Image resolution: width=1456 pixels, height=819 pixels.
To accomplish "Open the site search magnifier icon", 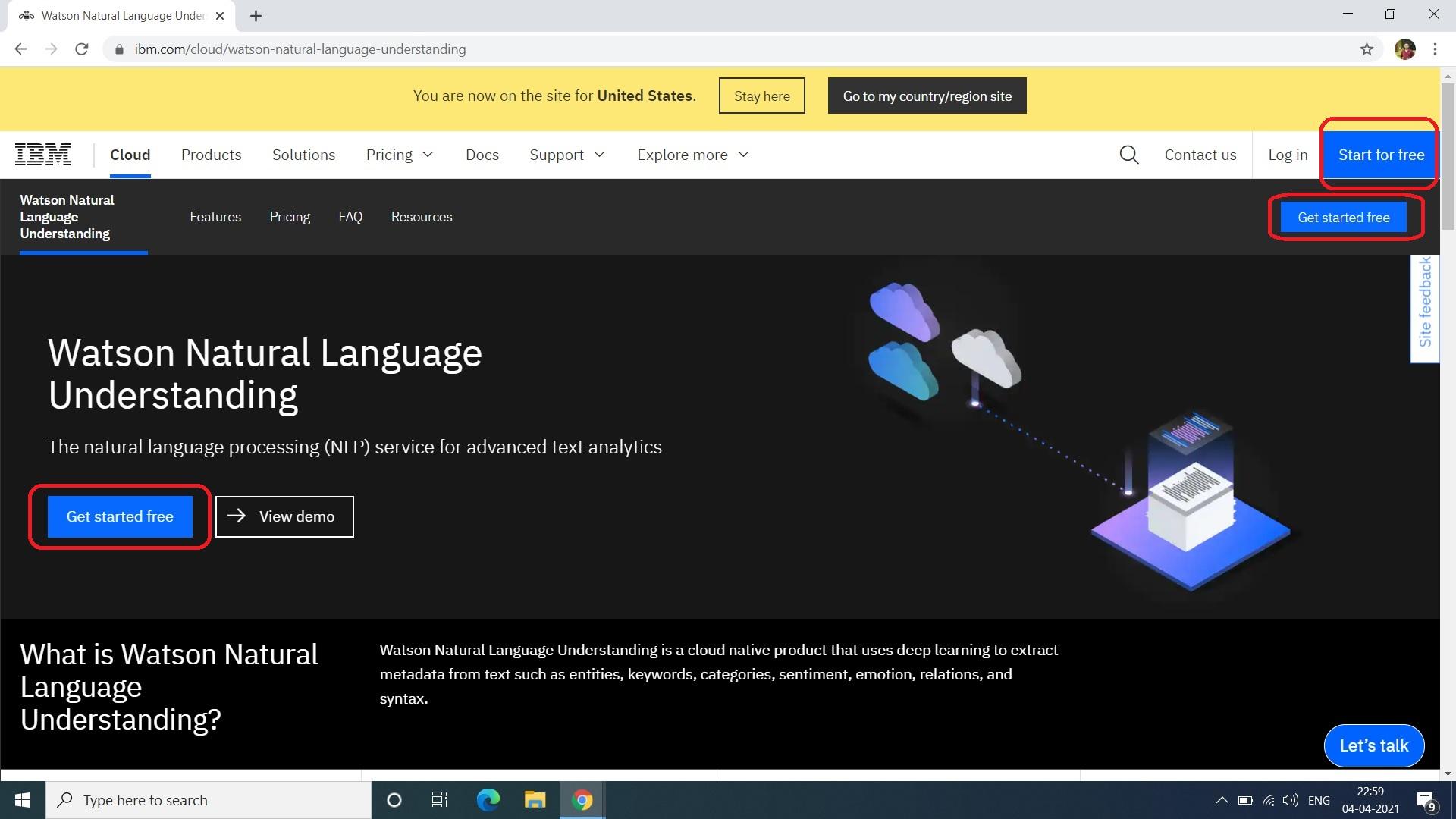I will (1129, 155).
